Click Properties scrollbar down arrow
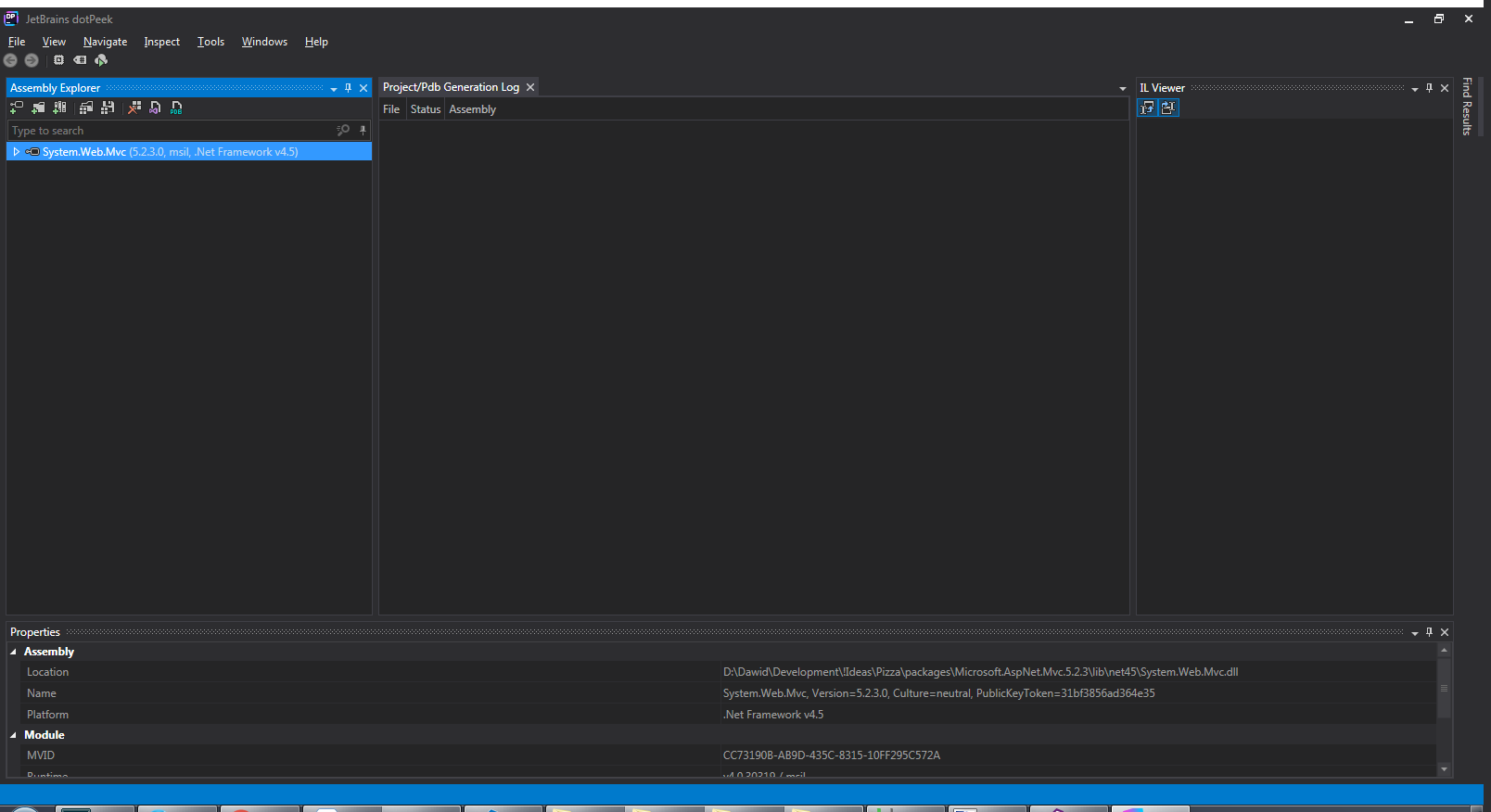Screen dimensions: 1491x812 (1444, 769)
